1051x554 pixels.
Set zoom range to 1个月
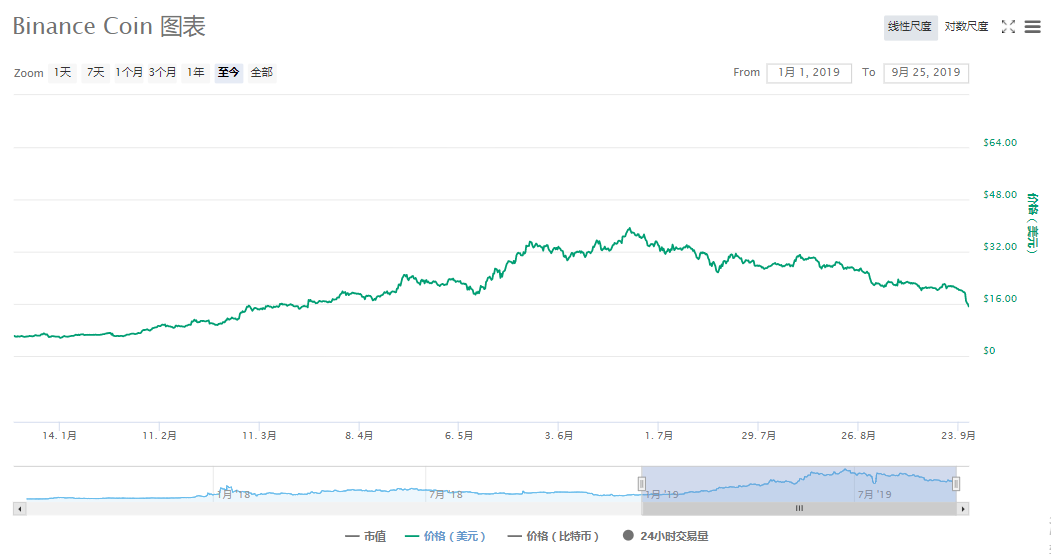point(129,72)
